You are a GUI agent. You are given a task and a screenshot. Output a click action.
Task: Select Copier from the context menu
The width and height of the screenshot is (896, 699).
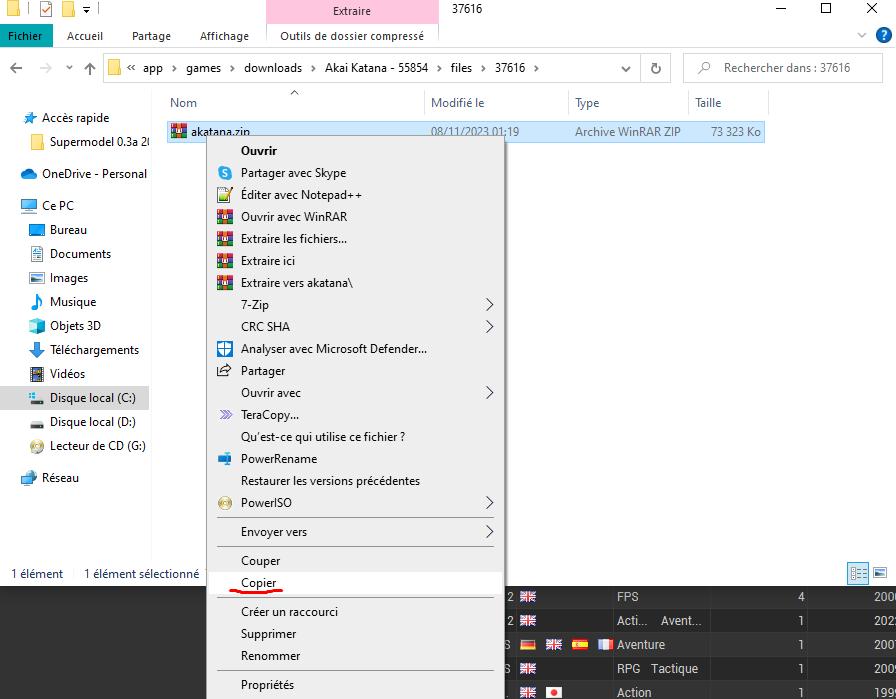[x=258, y=582]
